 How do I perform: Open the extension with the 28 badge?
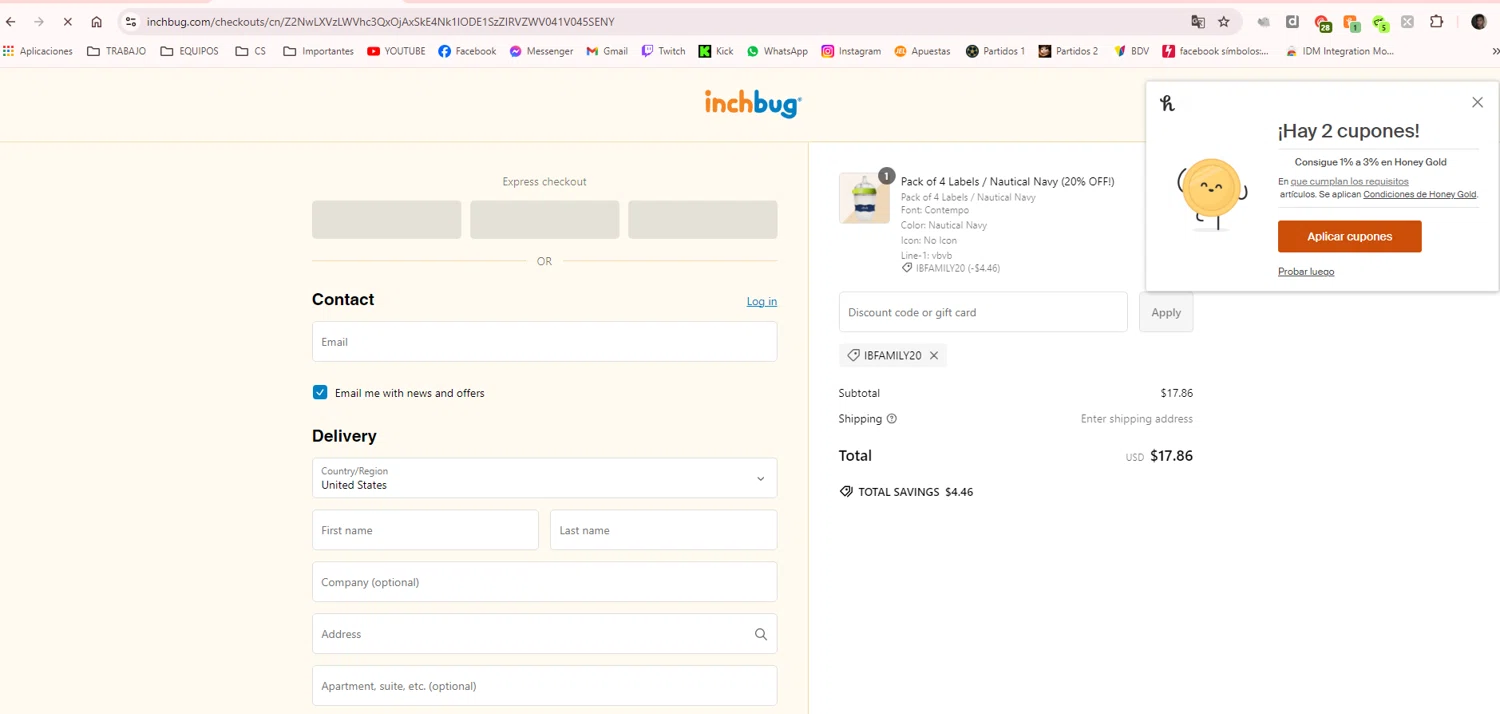tap(1323, 23)
